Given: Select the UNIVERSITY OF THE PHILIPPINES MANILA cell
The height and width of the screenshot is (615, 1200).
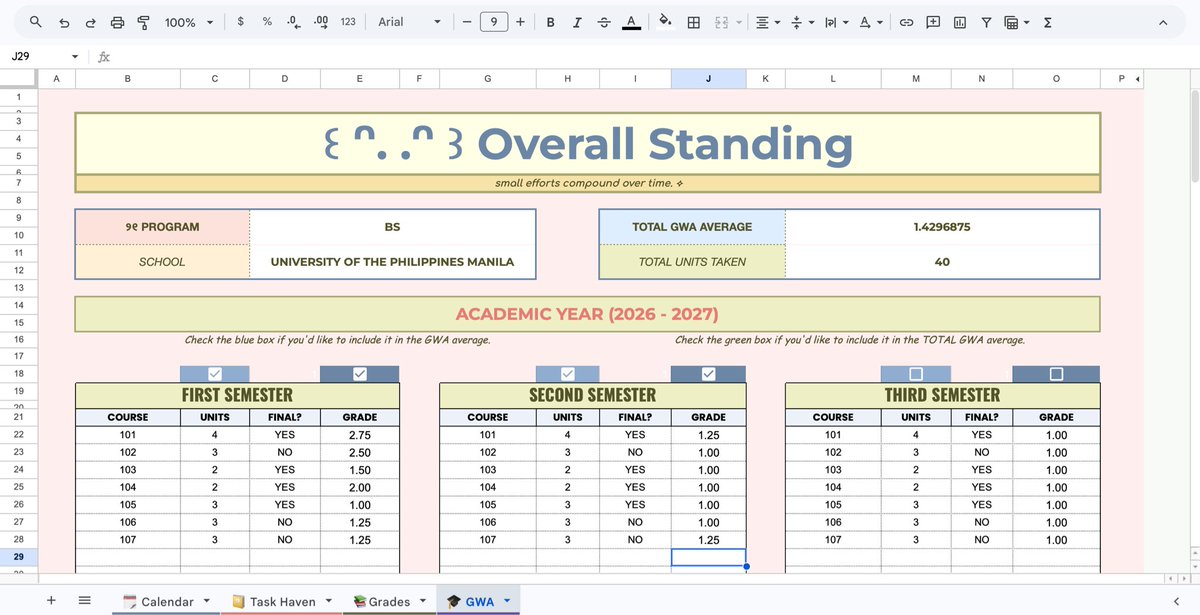Looking at the screenshot, I should pos(392,262).
